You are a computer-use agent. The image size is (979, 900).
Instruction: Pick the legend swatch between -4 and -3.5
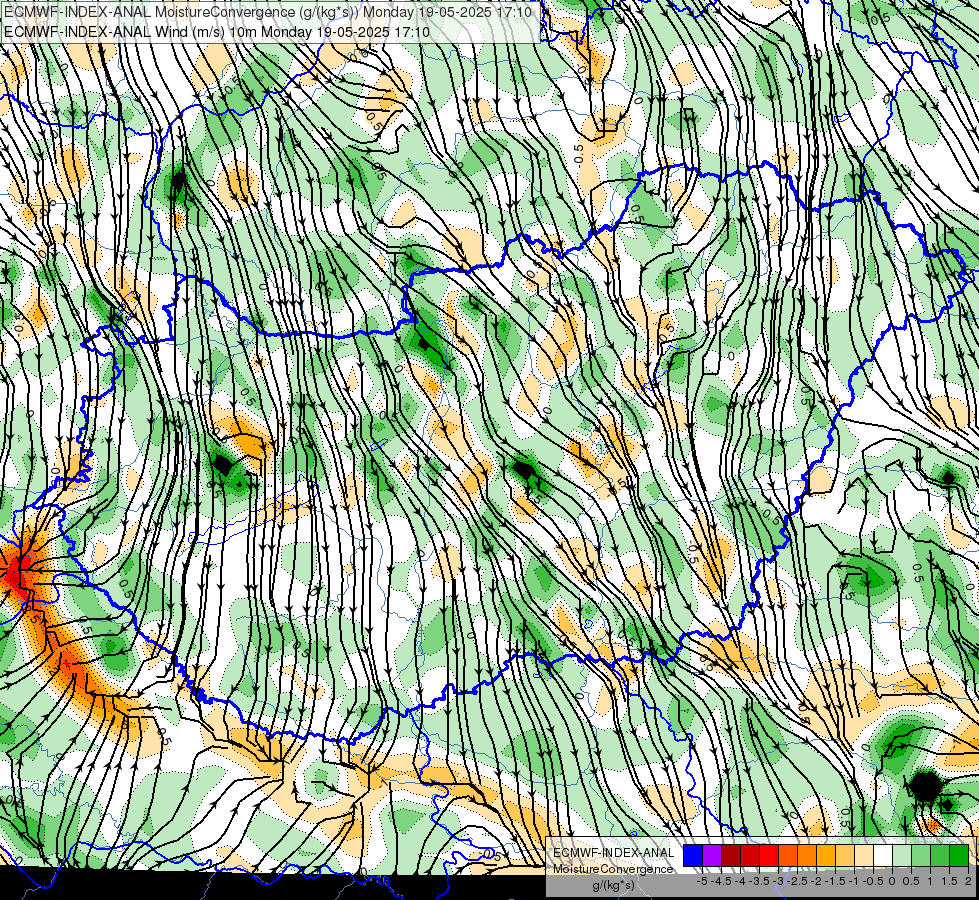coord(750,856)
